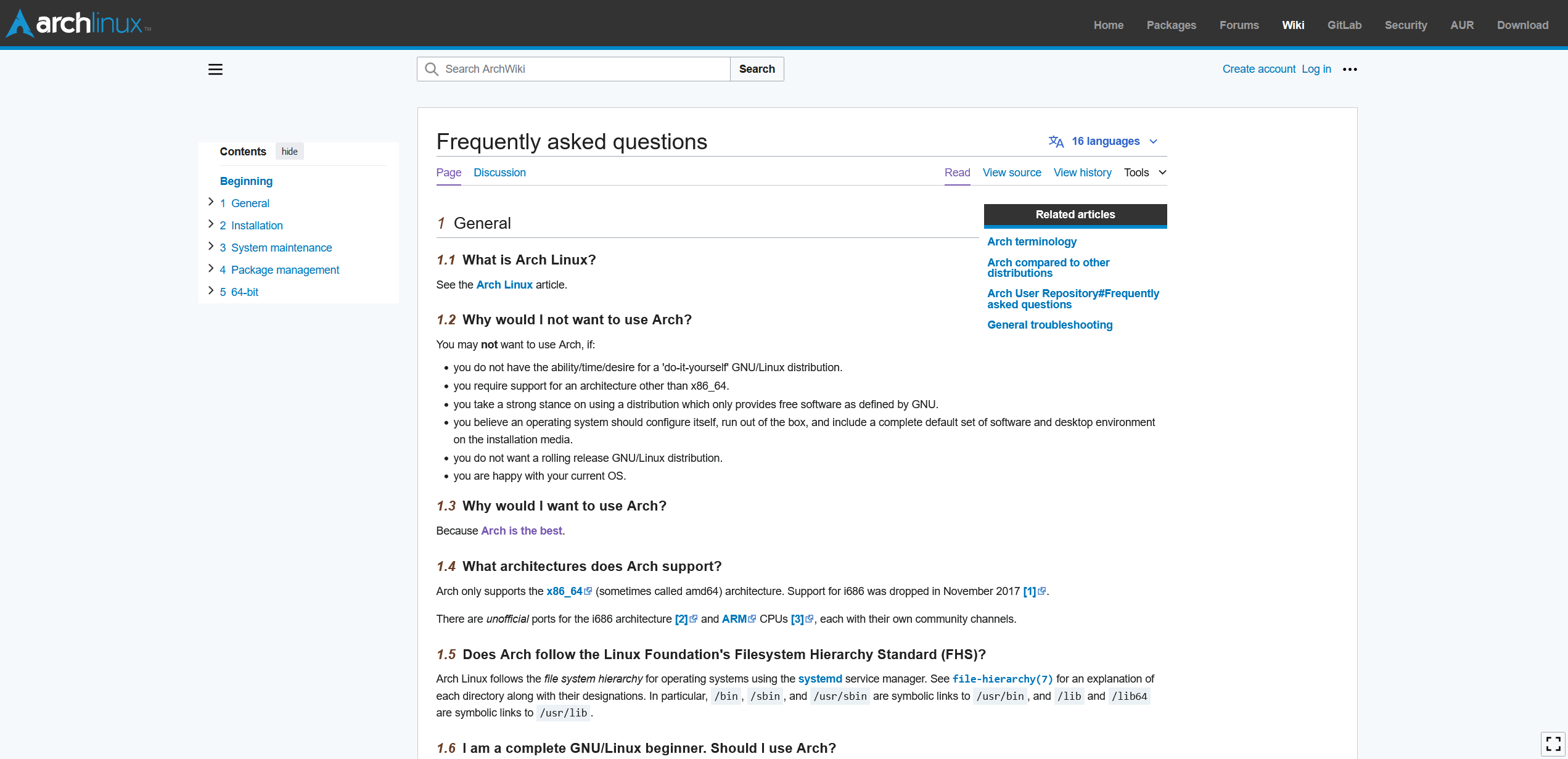
Task: Click the Search ArchWiki input field
Action: pyautogui.click(x=583, y=69)
